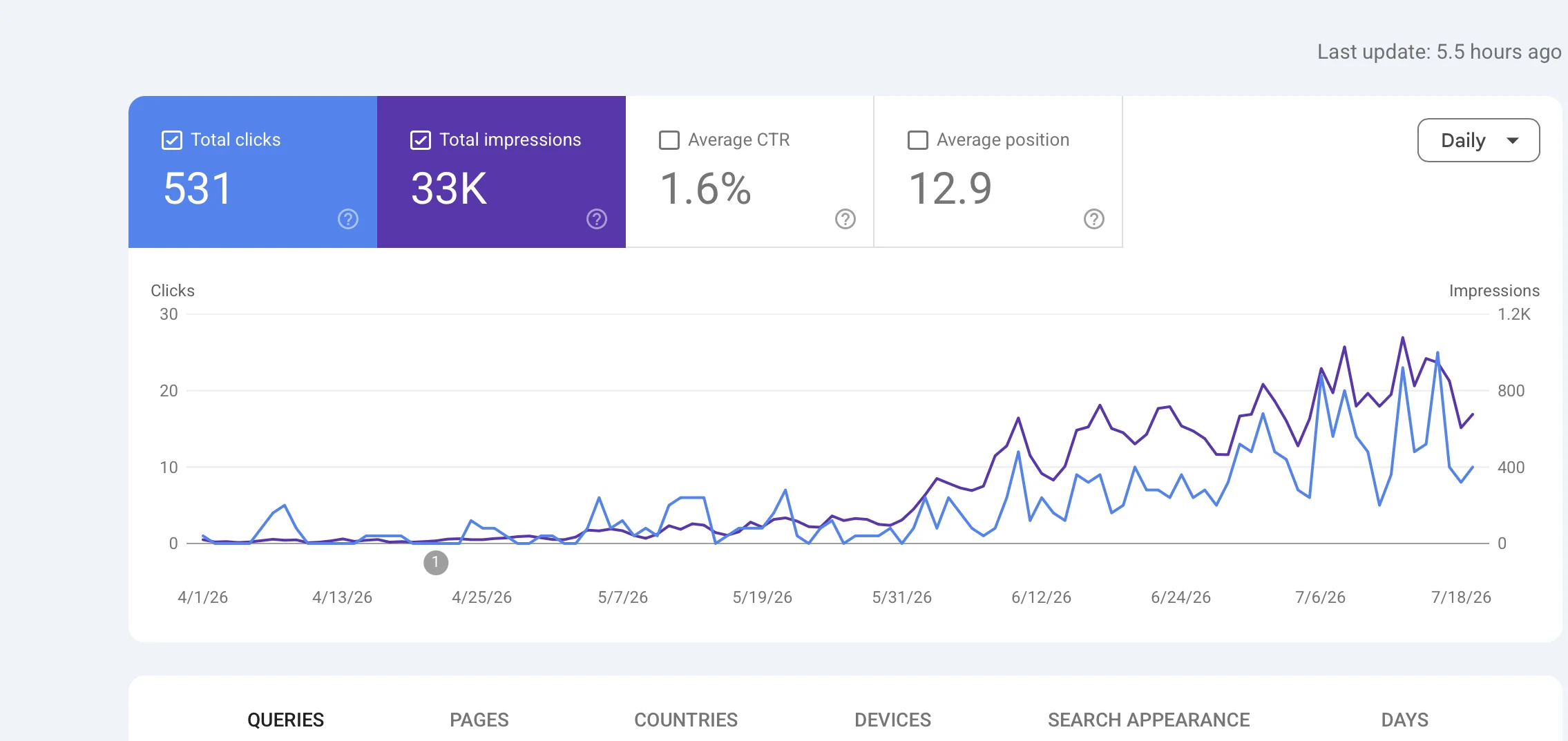Click the 10 clicks axis label

tap(169, 468)
